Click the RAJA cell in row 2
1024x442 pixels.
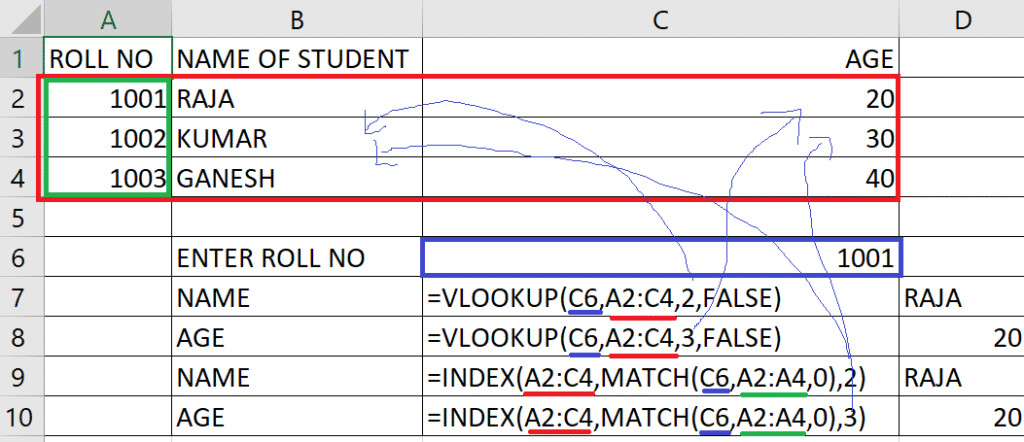pyautogui.click(x=297, y=99)
